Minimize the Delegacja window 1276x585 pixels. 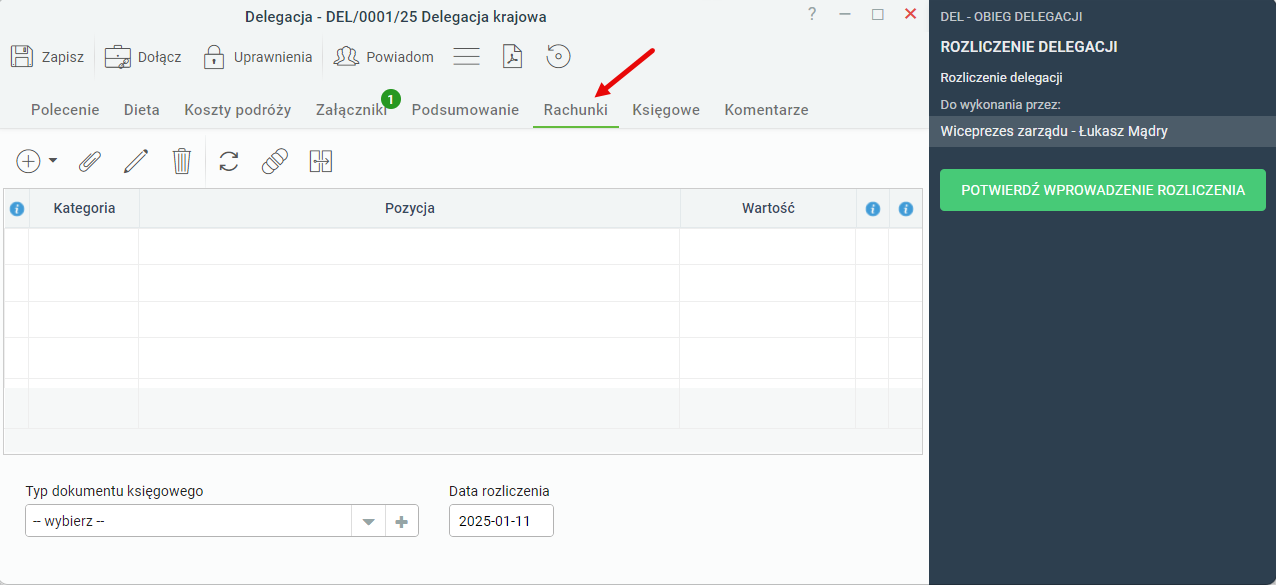click(x=845, y=14)
